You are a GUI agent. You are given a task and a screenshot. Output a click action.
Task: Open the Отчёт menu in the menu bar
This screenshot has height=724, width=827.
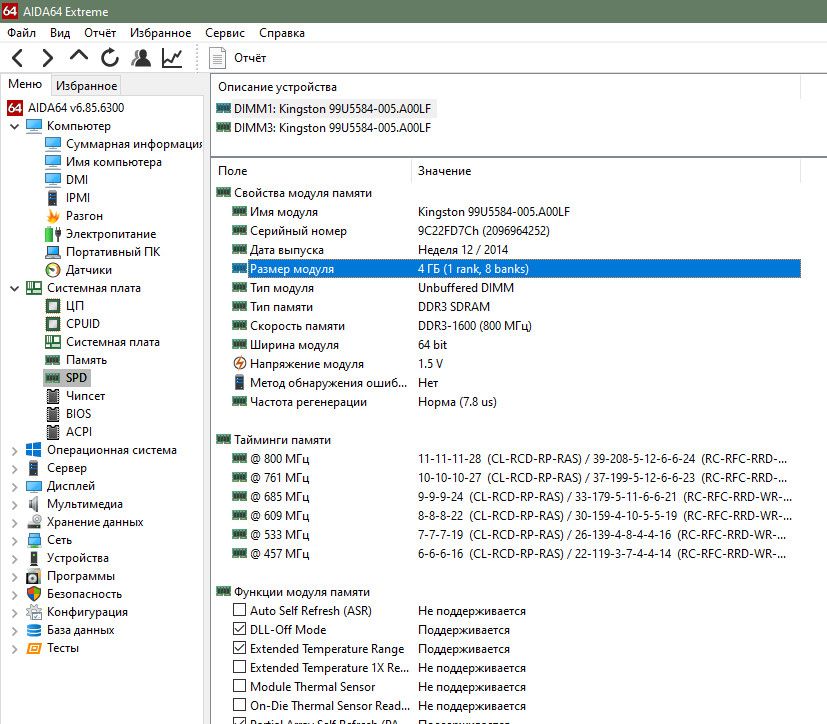point(100,33)
